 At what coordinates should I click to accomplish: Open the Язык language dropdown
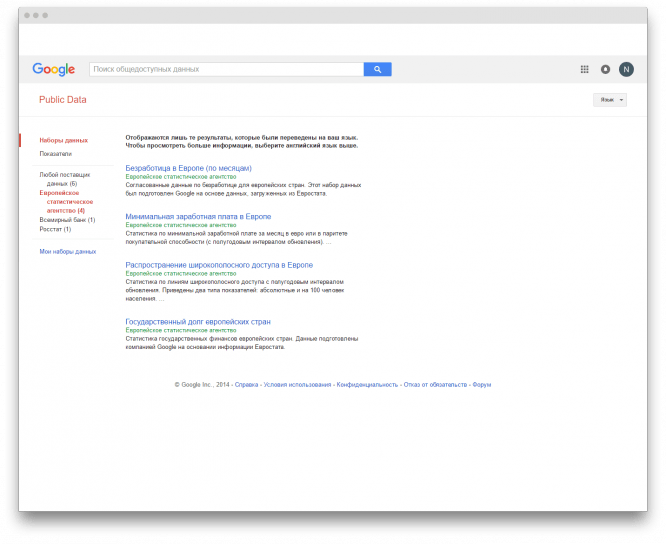coord(610,100)
